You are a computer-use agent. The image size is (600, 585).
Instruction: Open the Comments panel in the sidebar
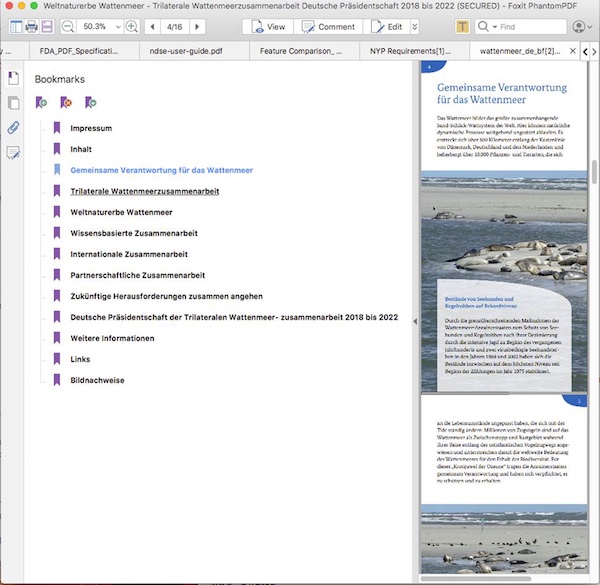click(x=13, y=153)
